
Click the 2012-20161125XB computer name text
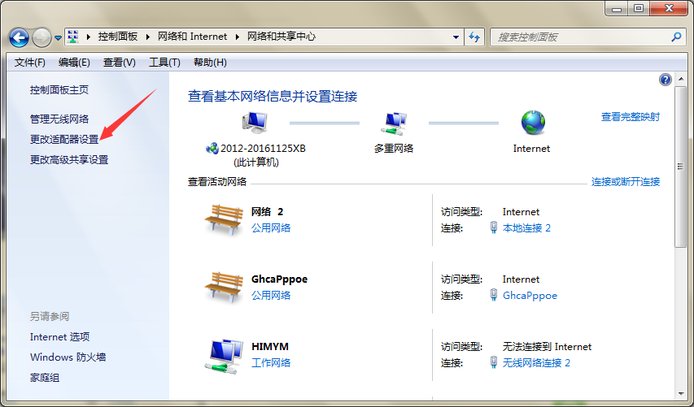[x=263, y=148]
